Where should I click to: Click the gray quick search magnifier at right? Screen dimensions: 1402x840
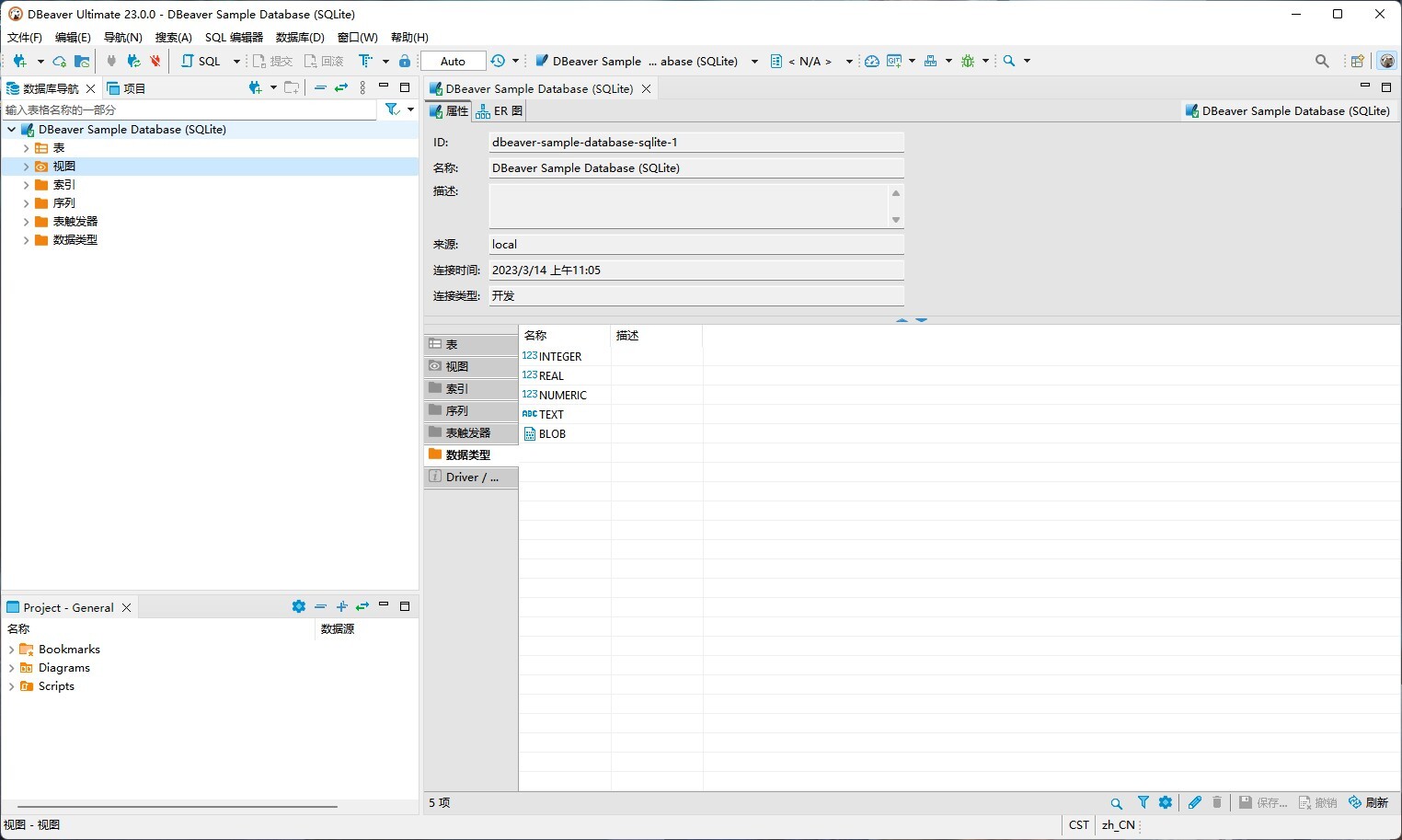[1322, 61]
